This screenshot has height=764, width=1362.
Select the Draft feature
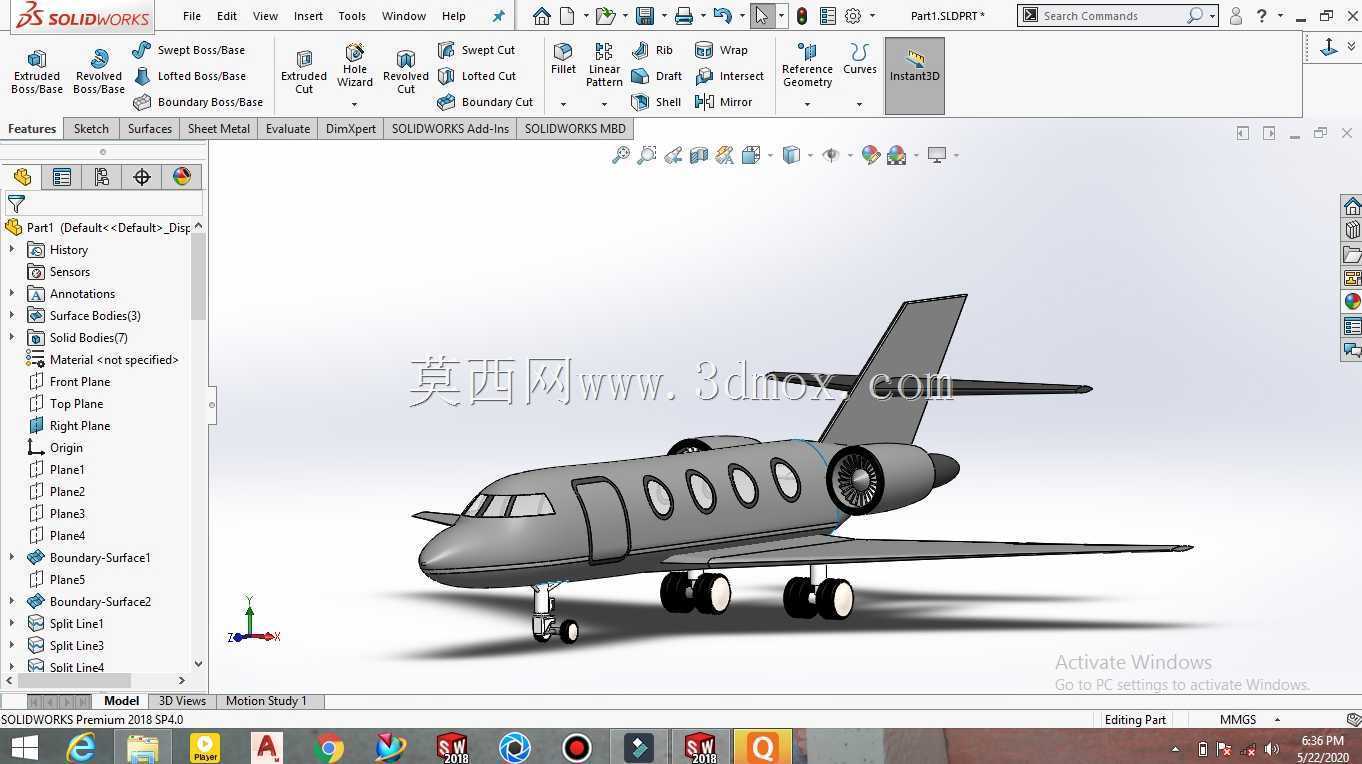pyautogui.click(x=657, y=76)
